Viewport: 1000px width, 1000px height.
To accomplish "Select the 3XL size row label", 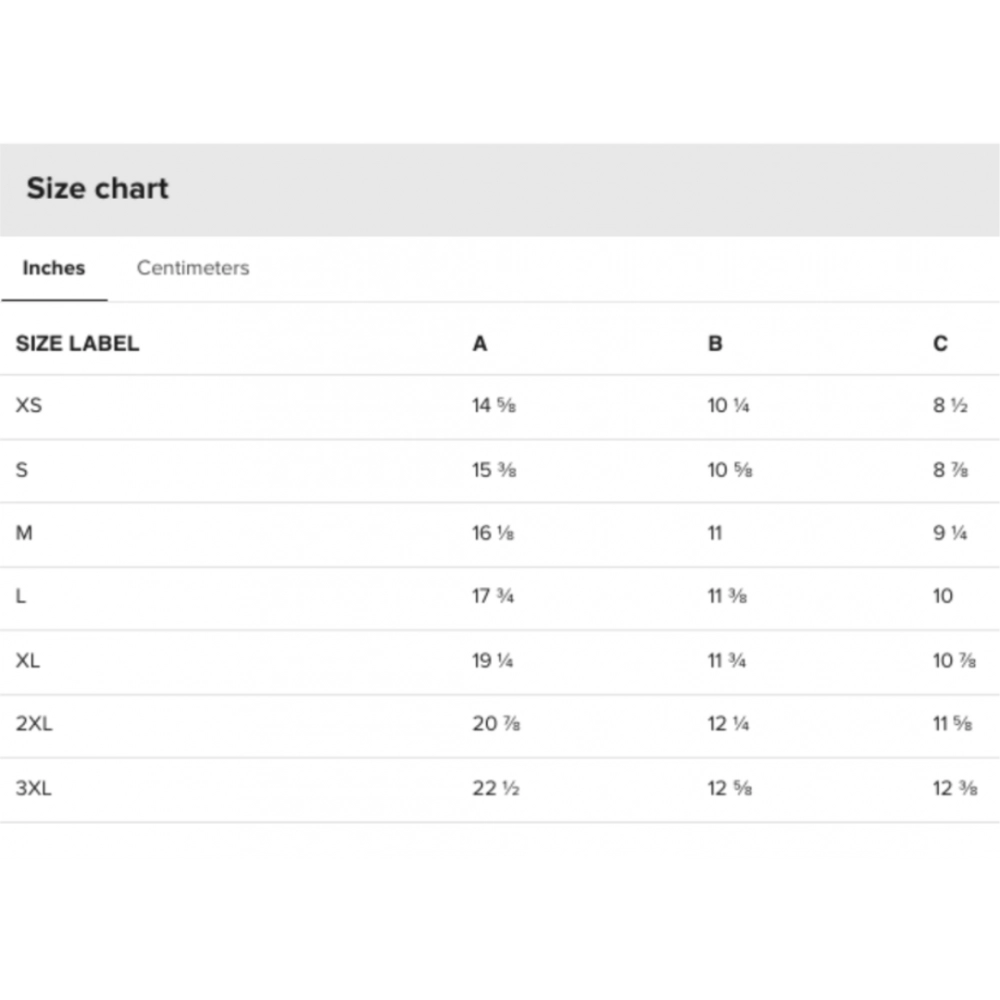I will [34, 788].
